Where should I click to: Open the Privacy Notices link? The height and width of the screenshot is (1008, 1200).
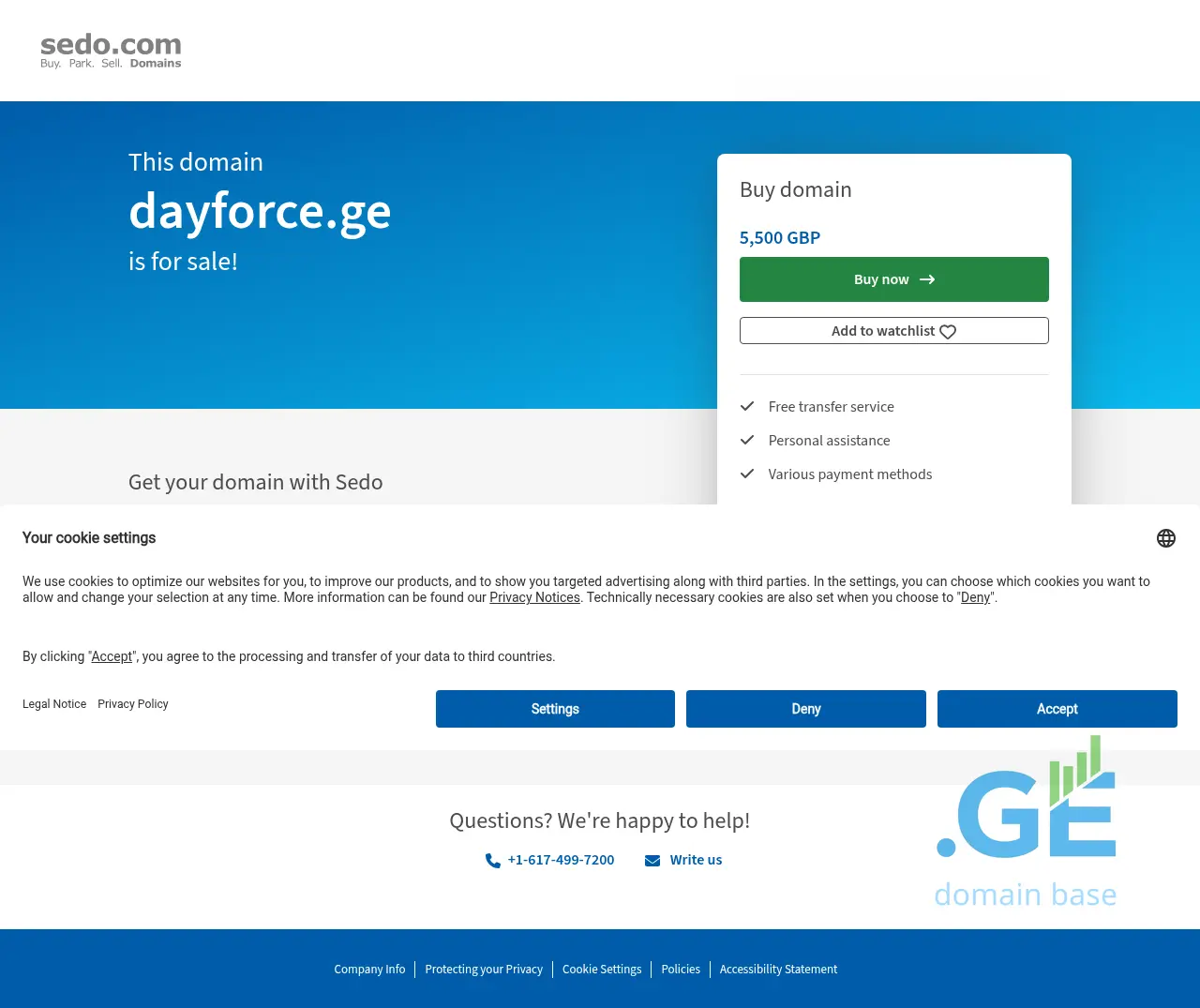click(x=534, y=597)
